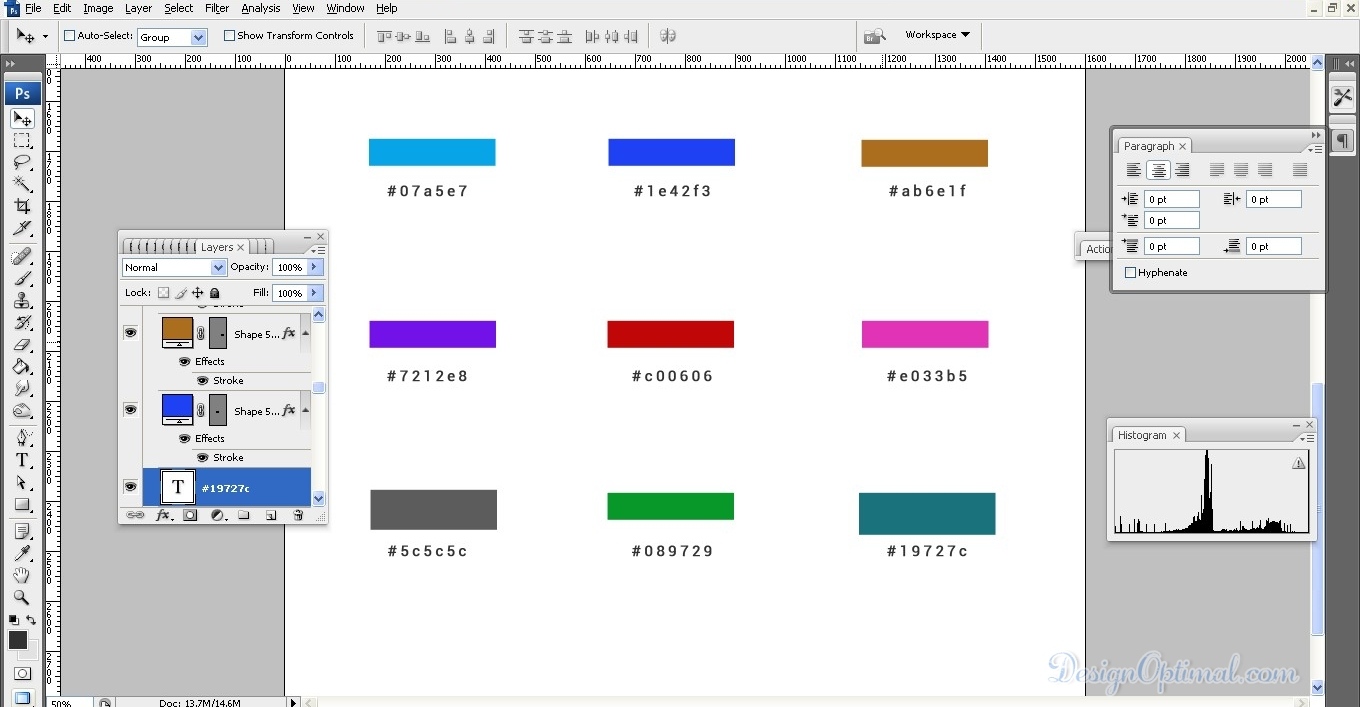
Task: Open the layer Fill slider arrow
Action: tap(315, 293)
